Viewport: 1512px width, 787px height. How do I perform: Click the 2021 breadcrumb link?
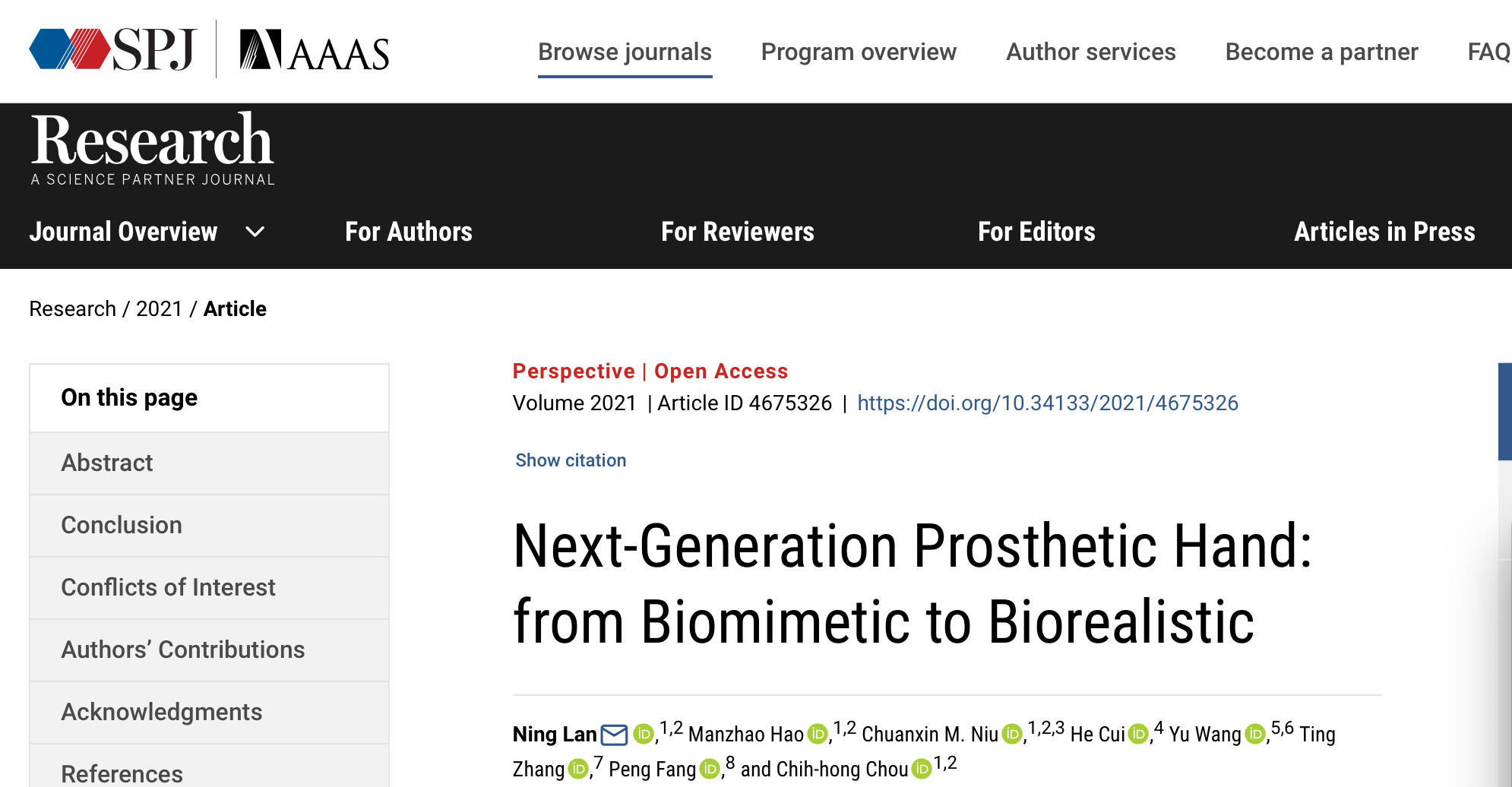[159, 308]
